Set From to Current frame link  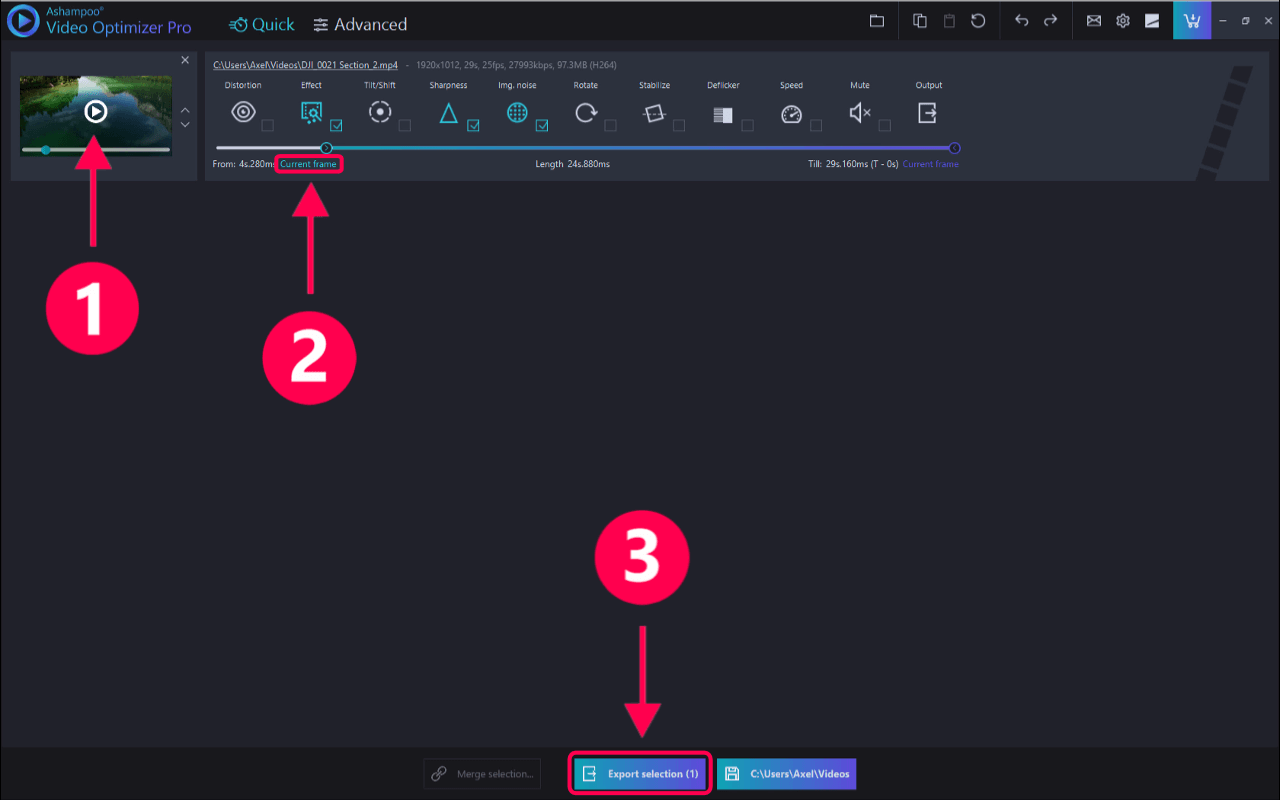click(308, 164)
